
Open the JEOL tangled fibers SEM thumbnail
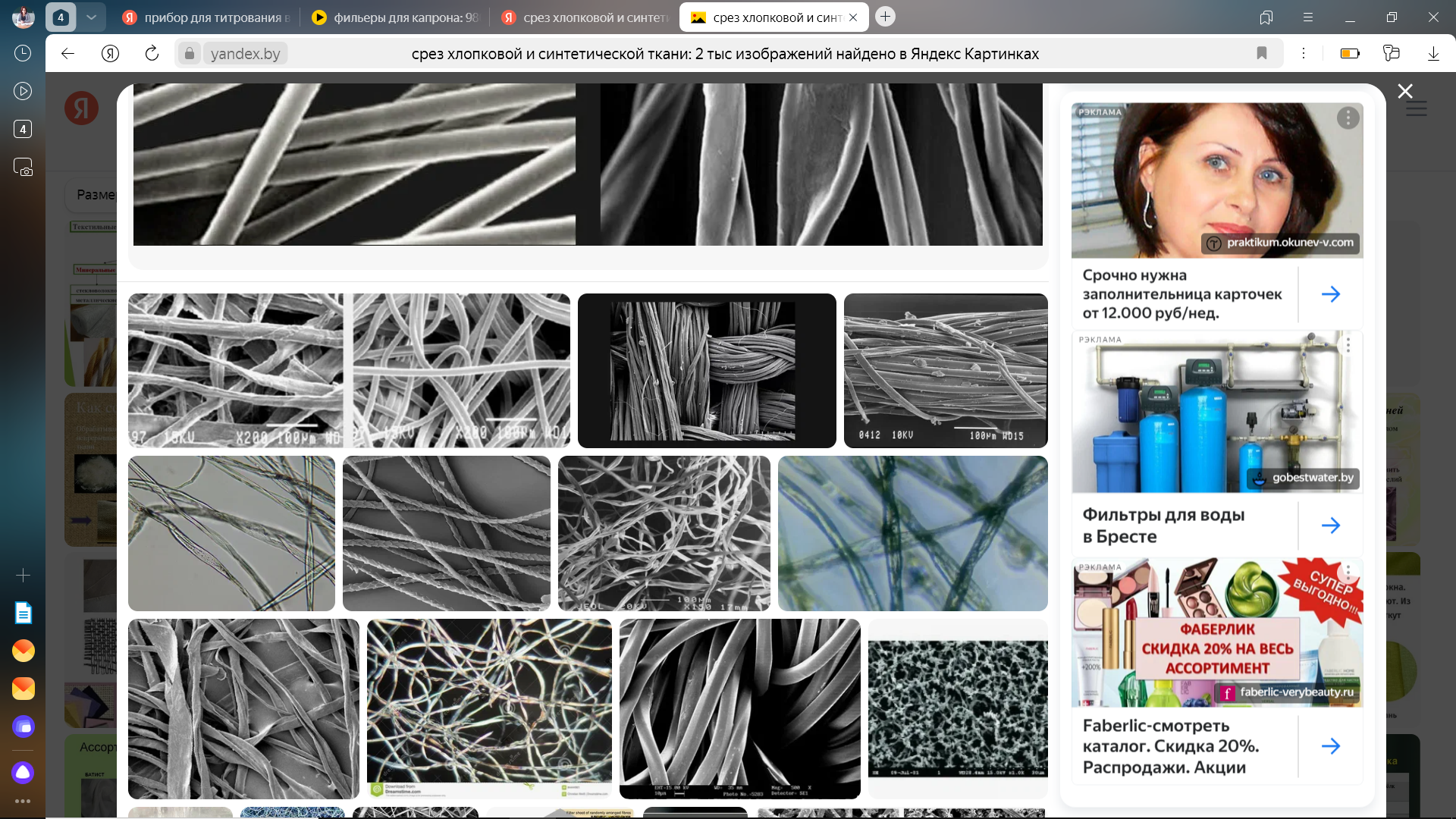(664, 533)
